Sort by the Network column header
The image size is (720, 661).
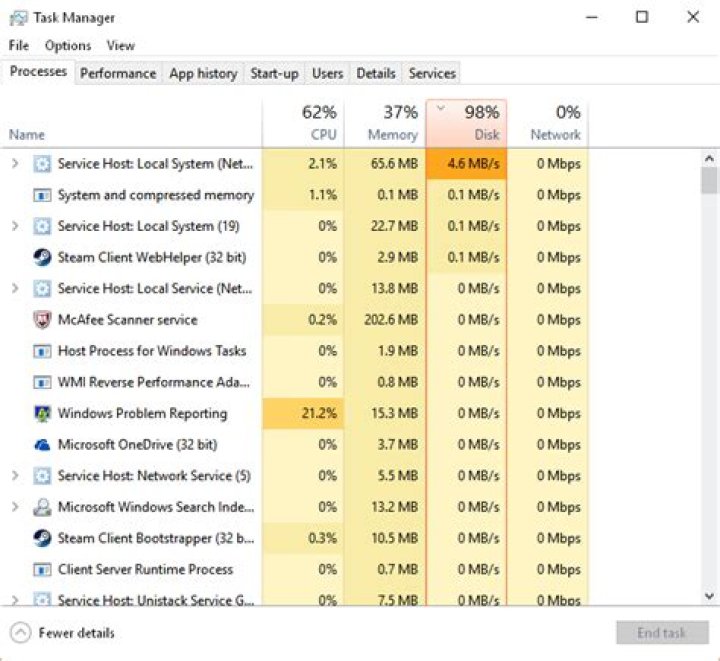548,124
